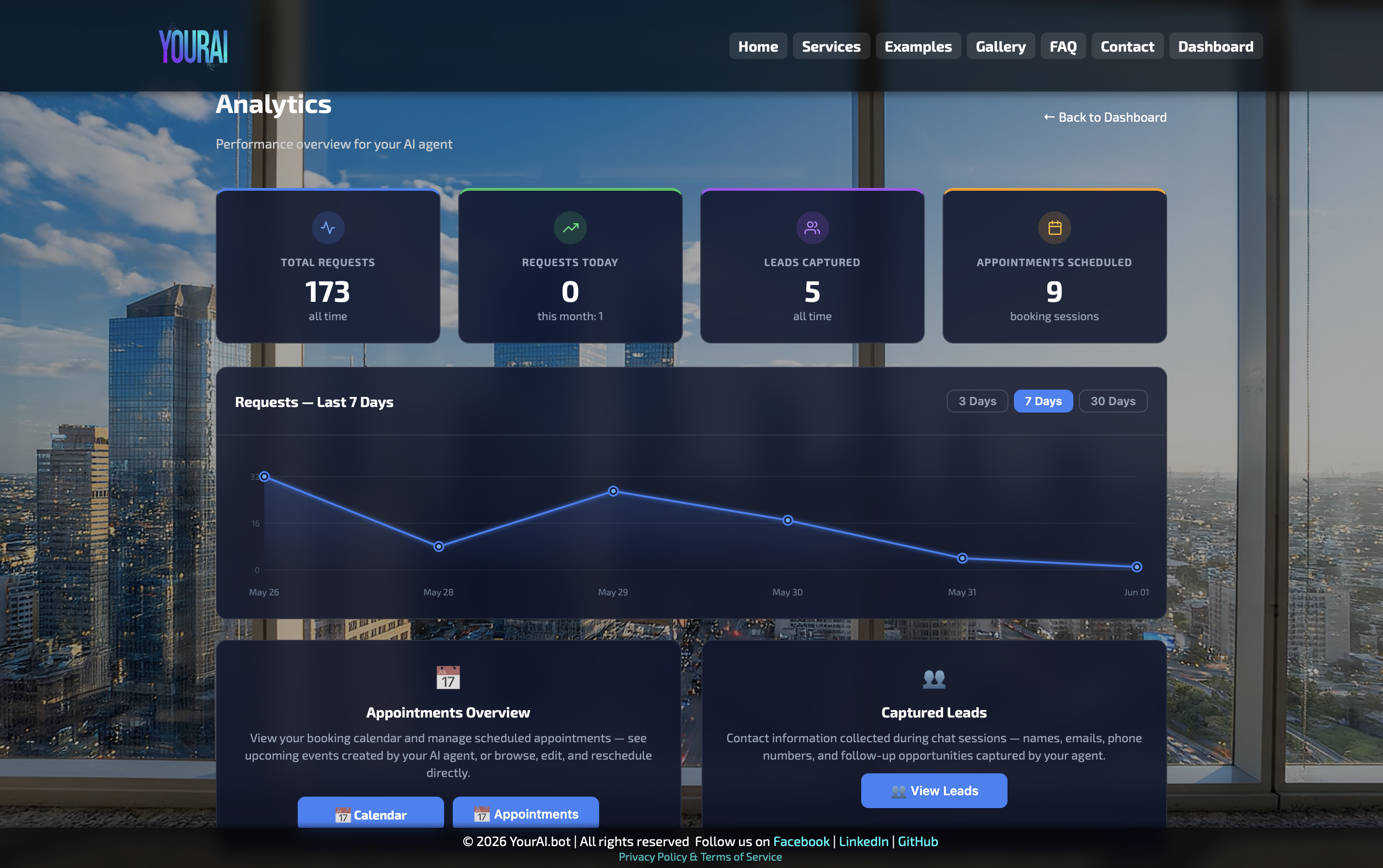1383x868 pixels.
Task: Click the Appointments Scheduled value 9
Action: pos(1054,292)
